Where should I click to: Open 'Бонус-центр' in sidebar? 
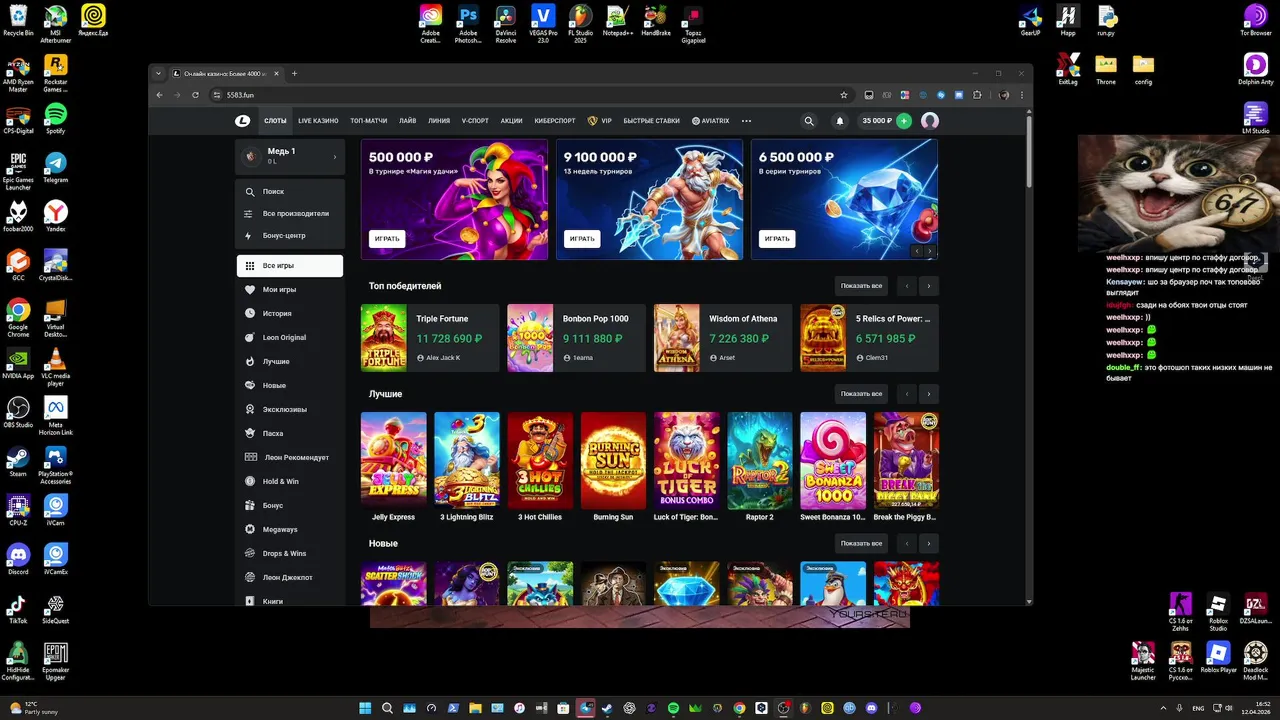[x=290, y=235]
